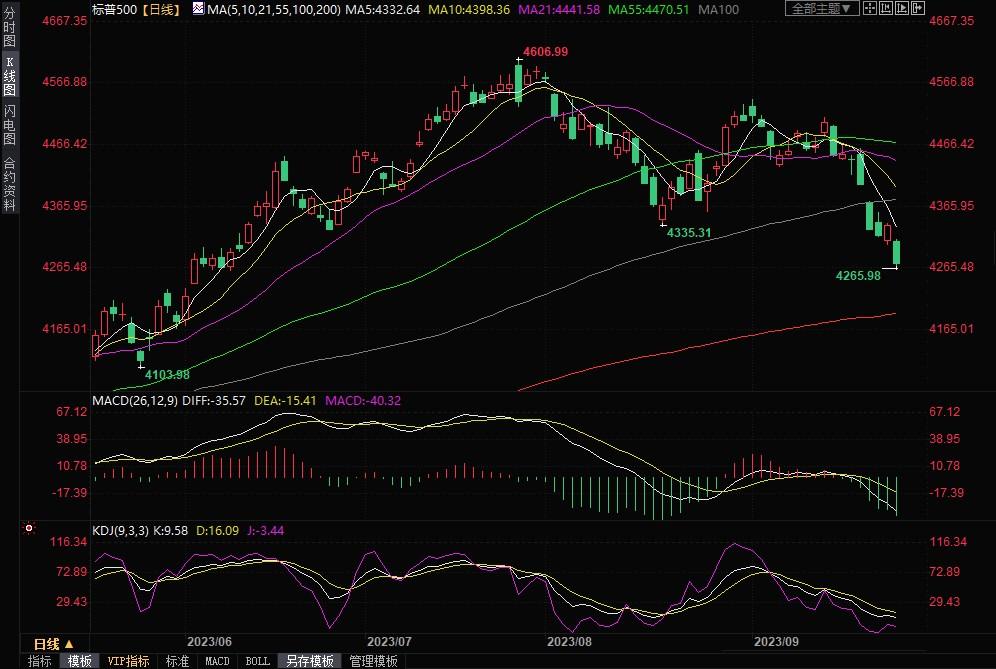Image resolution: width=996 pixels, height=669 pixels.
Task: Click the export panel arrow icon
Action: (x=917, y=8)
